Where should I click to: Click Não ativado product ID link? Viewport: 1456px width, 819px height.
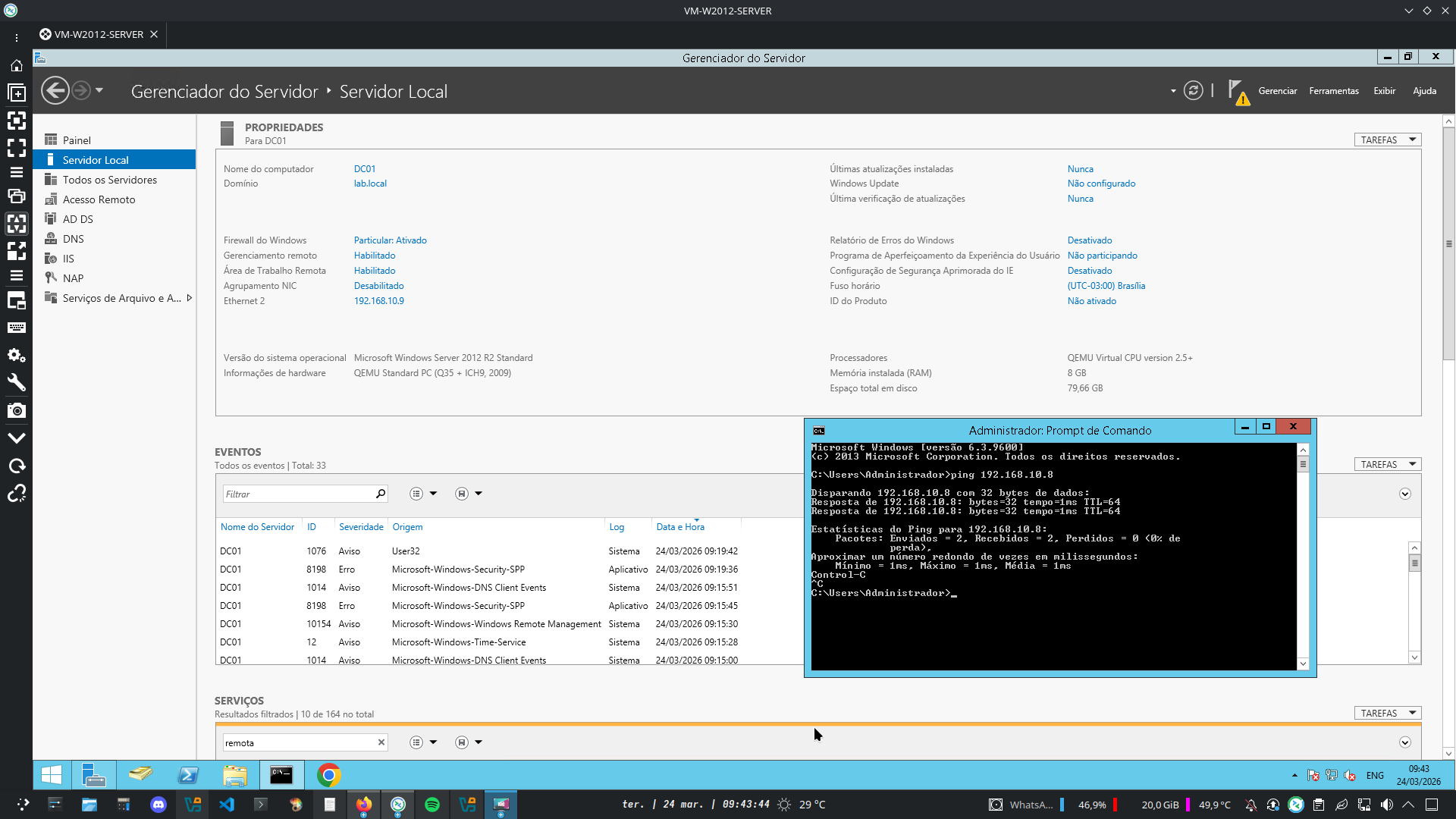point(1092,301)
